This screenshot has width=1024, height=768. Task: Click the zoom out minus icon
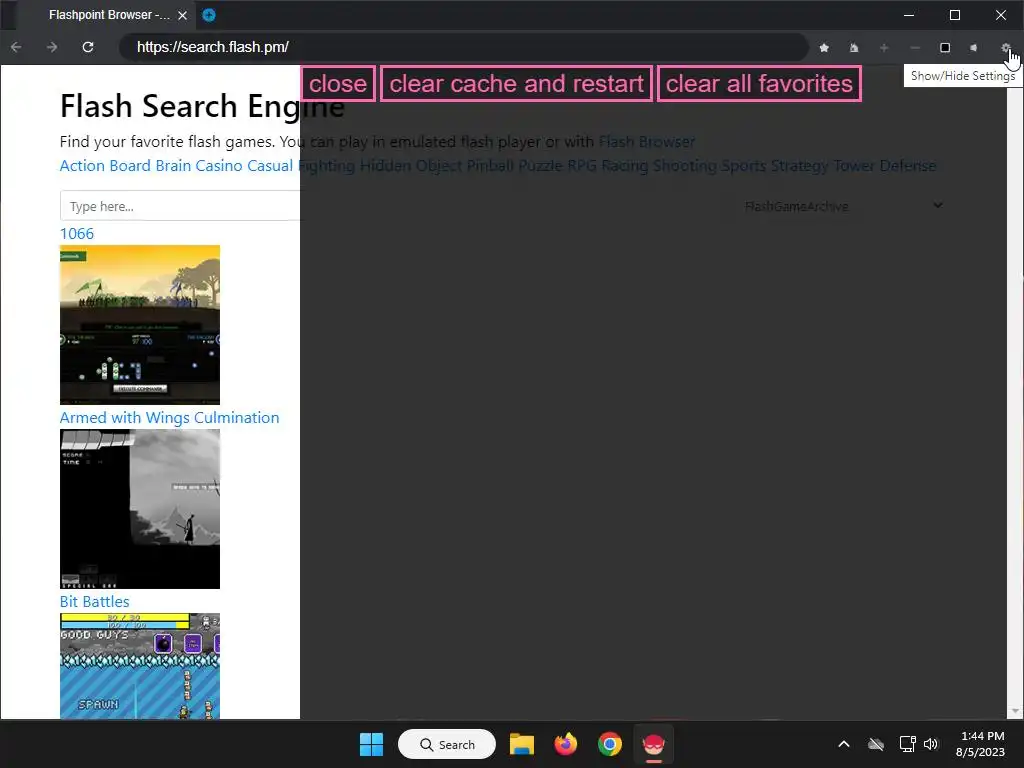(915, 48)
